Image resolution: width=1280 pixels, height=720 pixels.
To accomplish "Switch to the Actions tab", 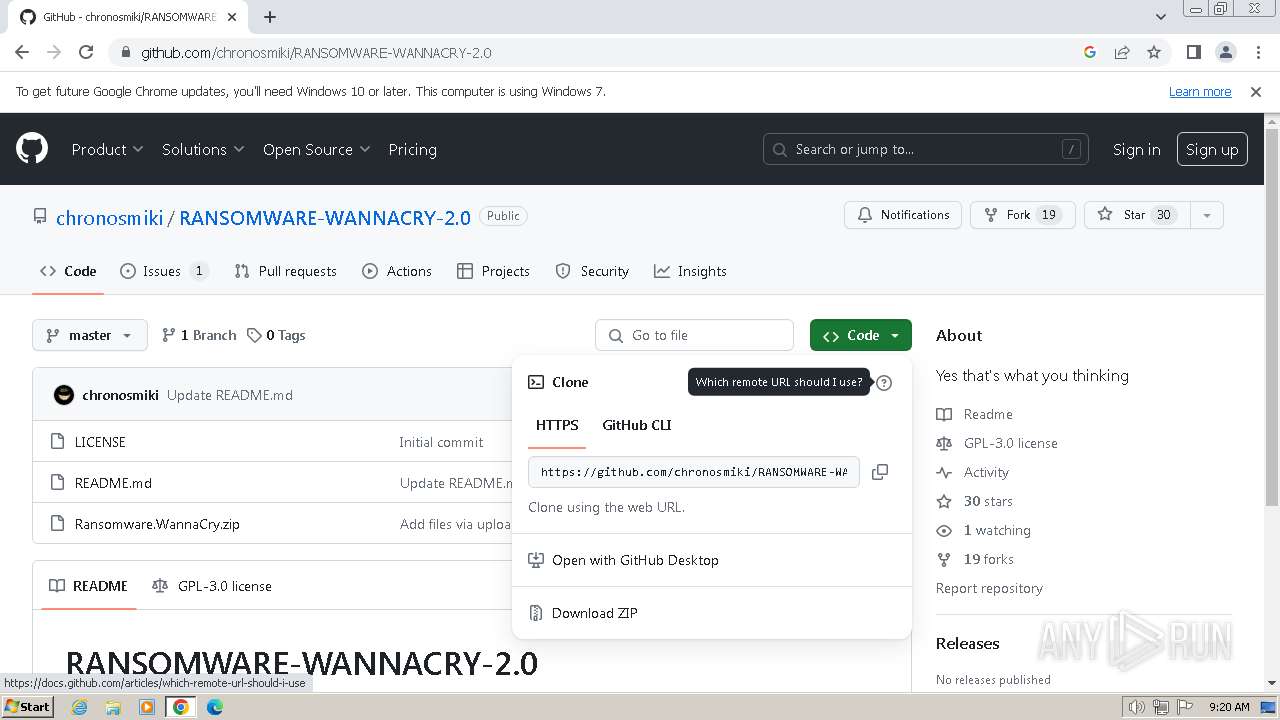I will [397, 271].
